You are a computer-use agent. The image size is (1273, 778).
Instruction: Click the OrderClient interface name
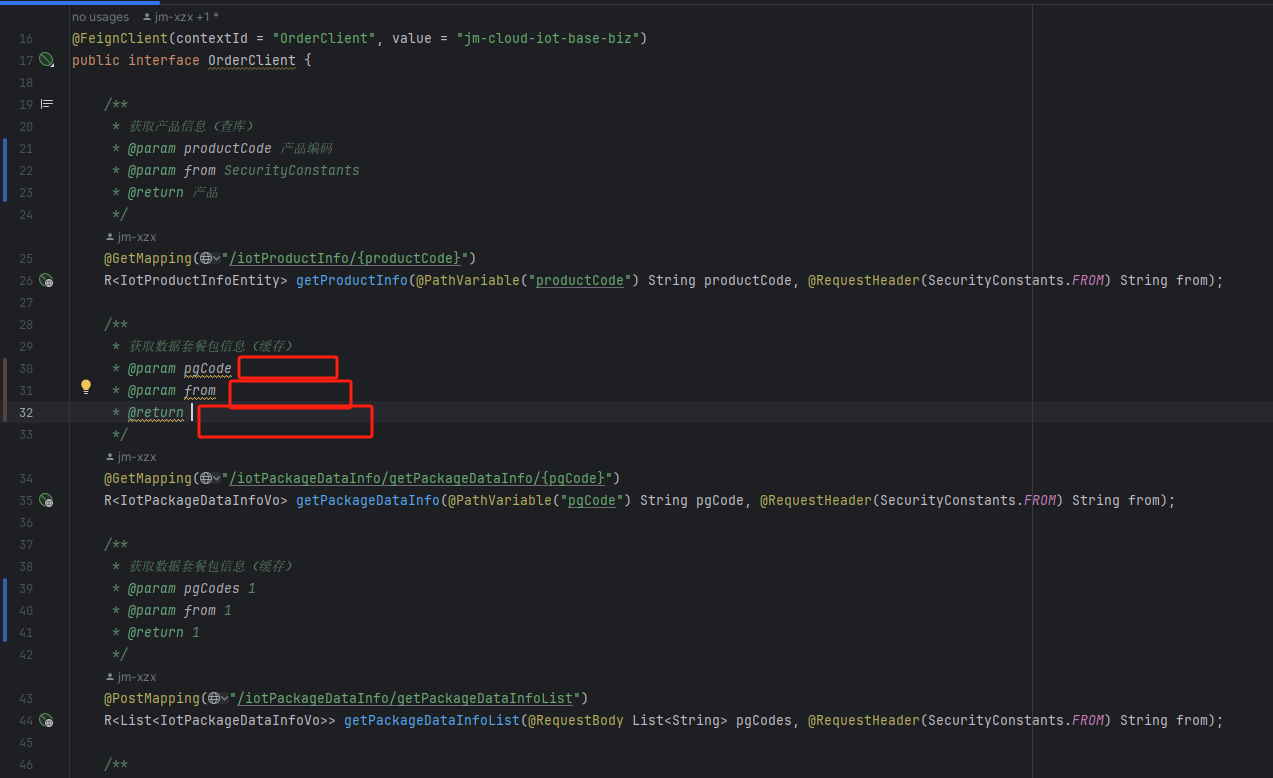251,61
